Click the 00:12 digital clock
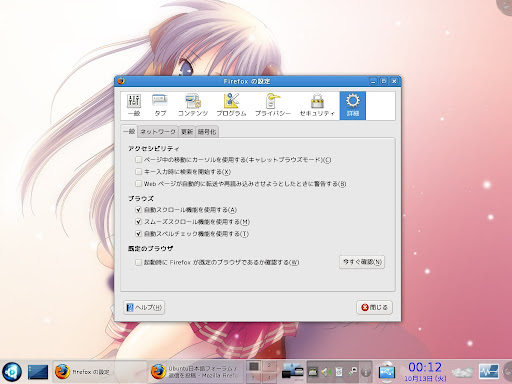This screenshot has width=512, height=384. tap(425, 367)
